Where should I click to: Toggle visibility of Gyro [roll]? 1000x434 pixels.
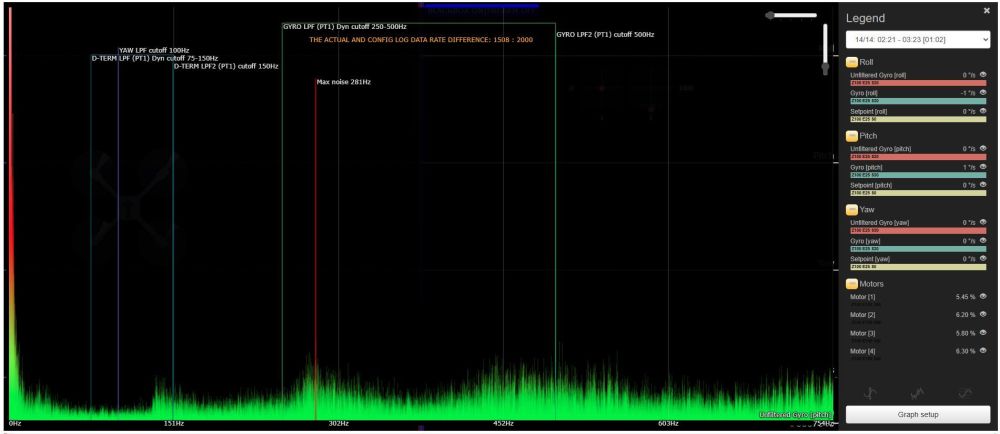[983, 93]
